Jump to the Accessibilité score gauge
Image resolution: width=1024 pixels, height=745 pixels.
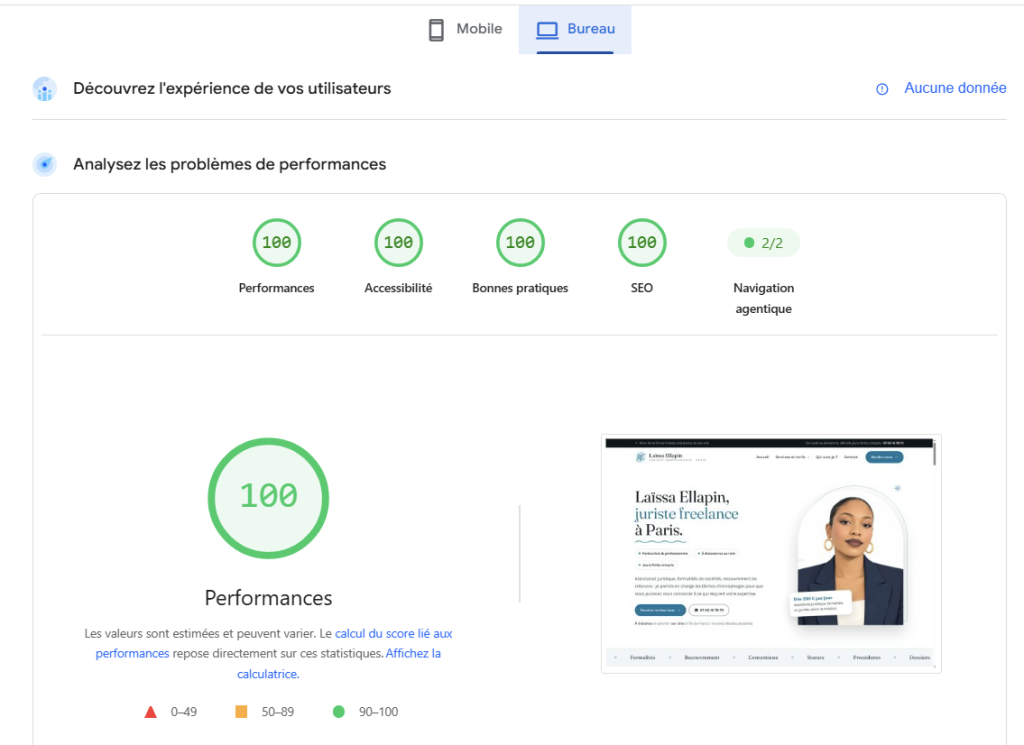click(x=398, y=243)
